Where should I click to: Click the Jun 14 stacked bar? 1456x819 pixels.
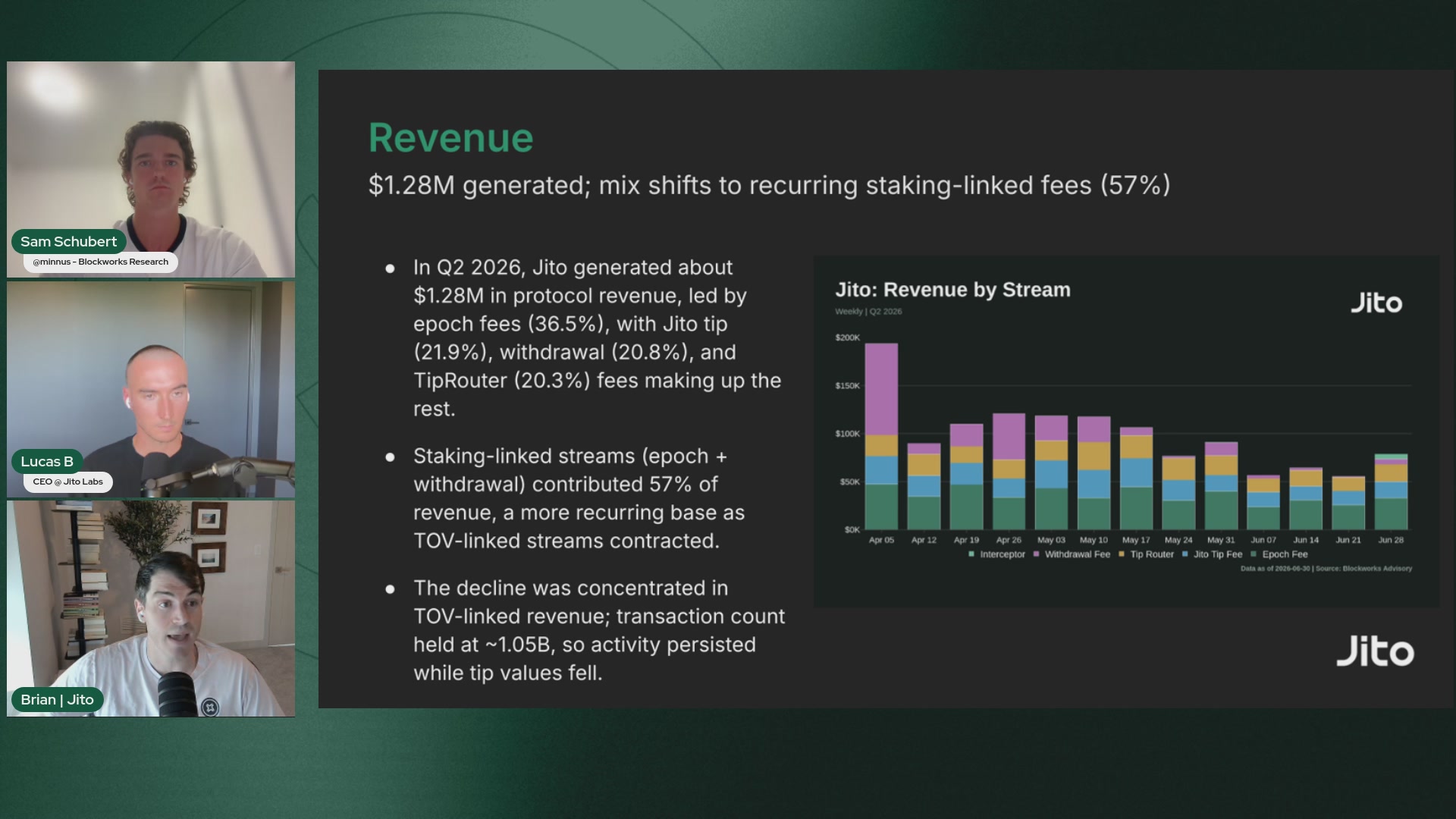[1306, 499]
